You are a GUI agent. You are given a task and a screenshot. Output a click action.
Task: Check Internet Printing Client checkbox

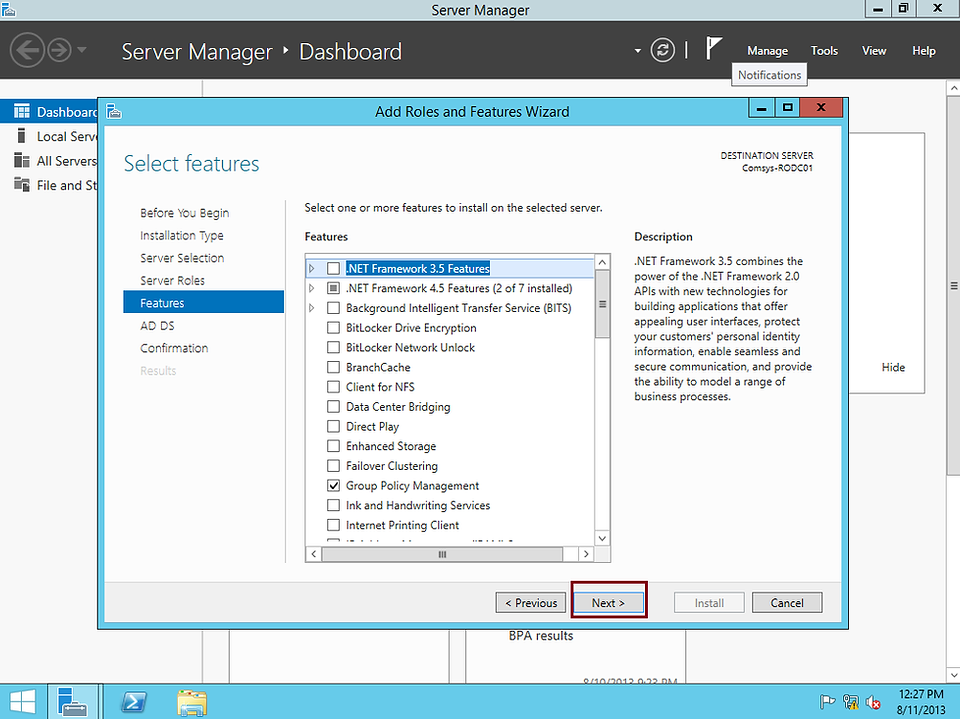[x=333, y=525]
